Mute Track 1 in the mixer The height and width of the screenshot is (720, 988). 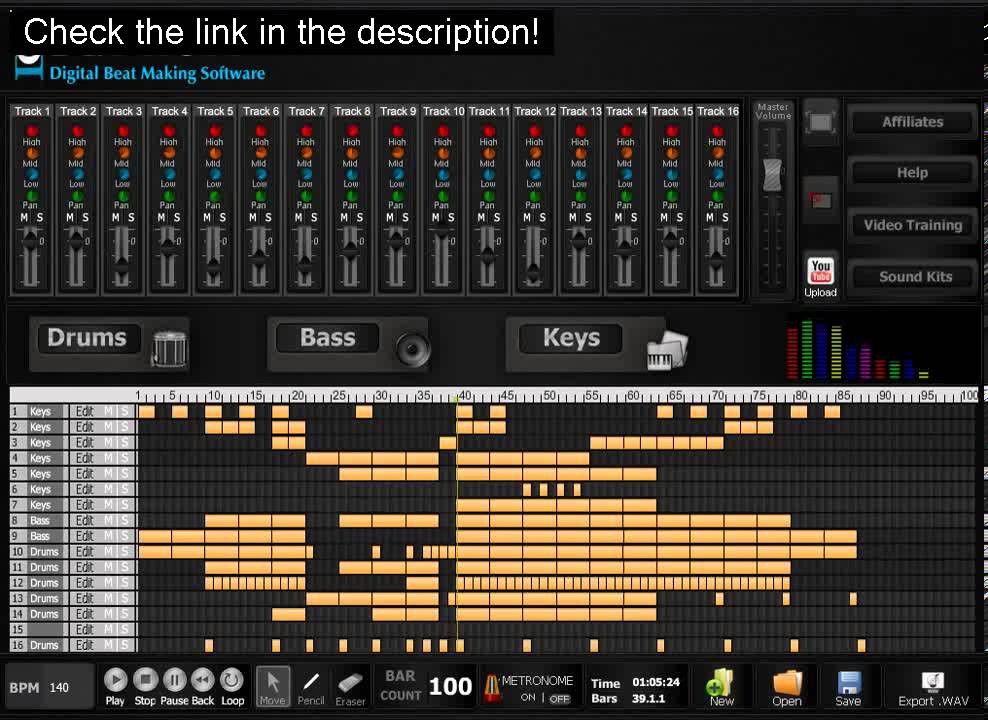point(24,217)
